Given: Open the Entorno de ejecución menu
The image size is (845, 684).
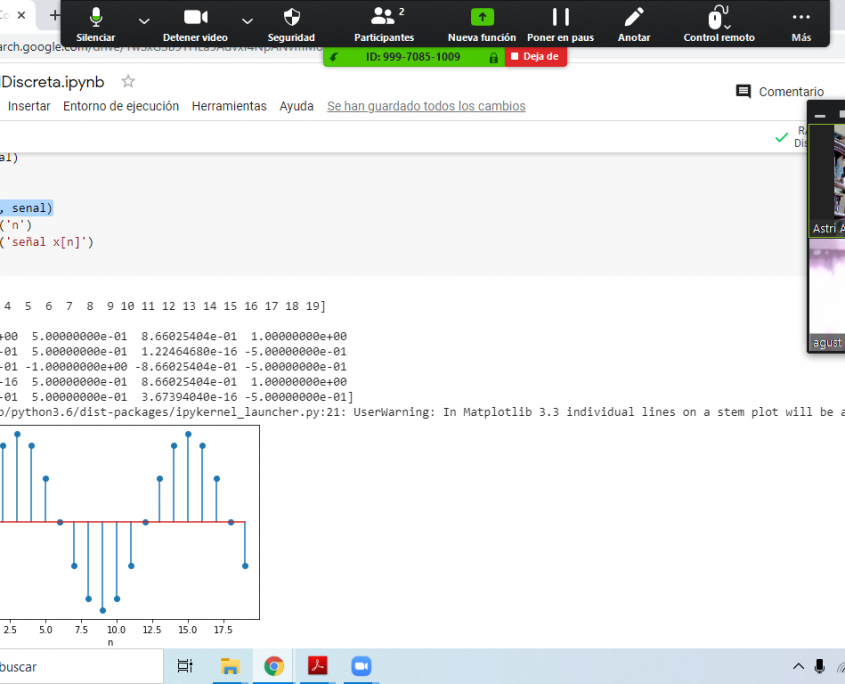Looking at the screenshot, I should pyautogui.click(x=121, y=106).
